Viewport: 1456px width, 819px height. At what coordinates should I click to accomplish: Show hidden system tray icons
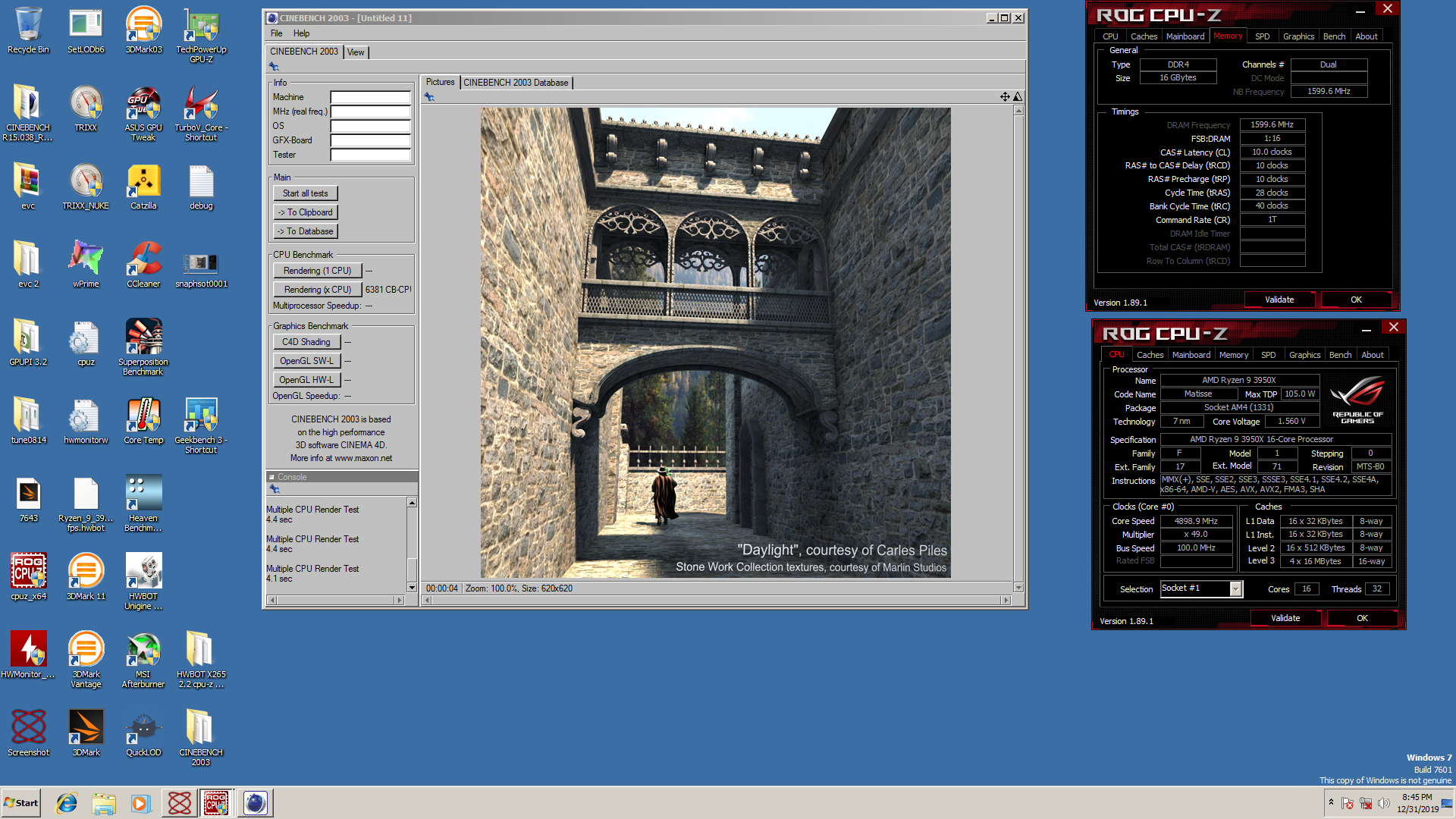[1331, 802]
